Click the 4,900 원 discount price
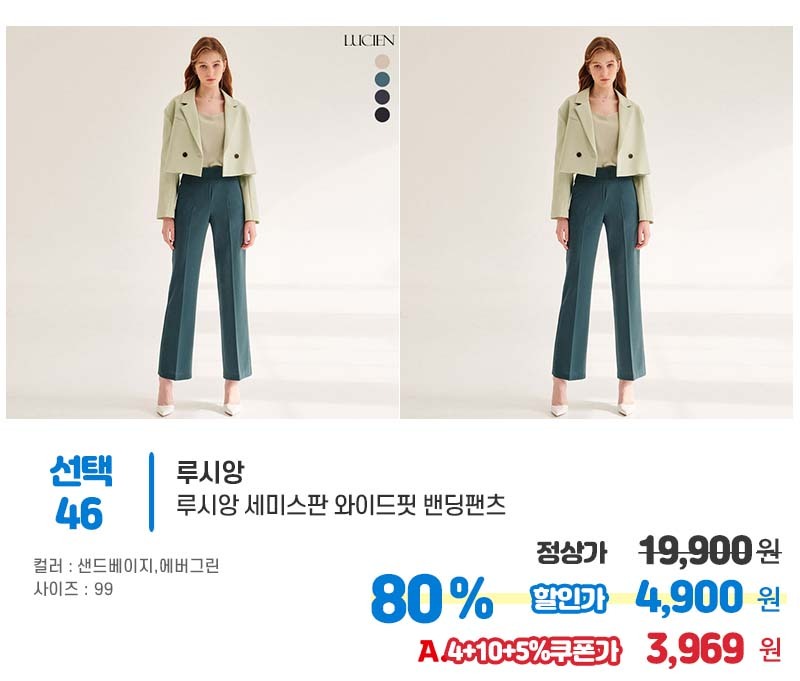The height and width of the screenshot is (681, 800). pyautogui.click(x=708, y=597)
